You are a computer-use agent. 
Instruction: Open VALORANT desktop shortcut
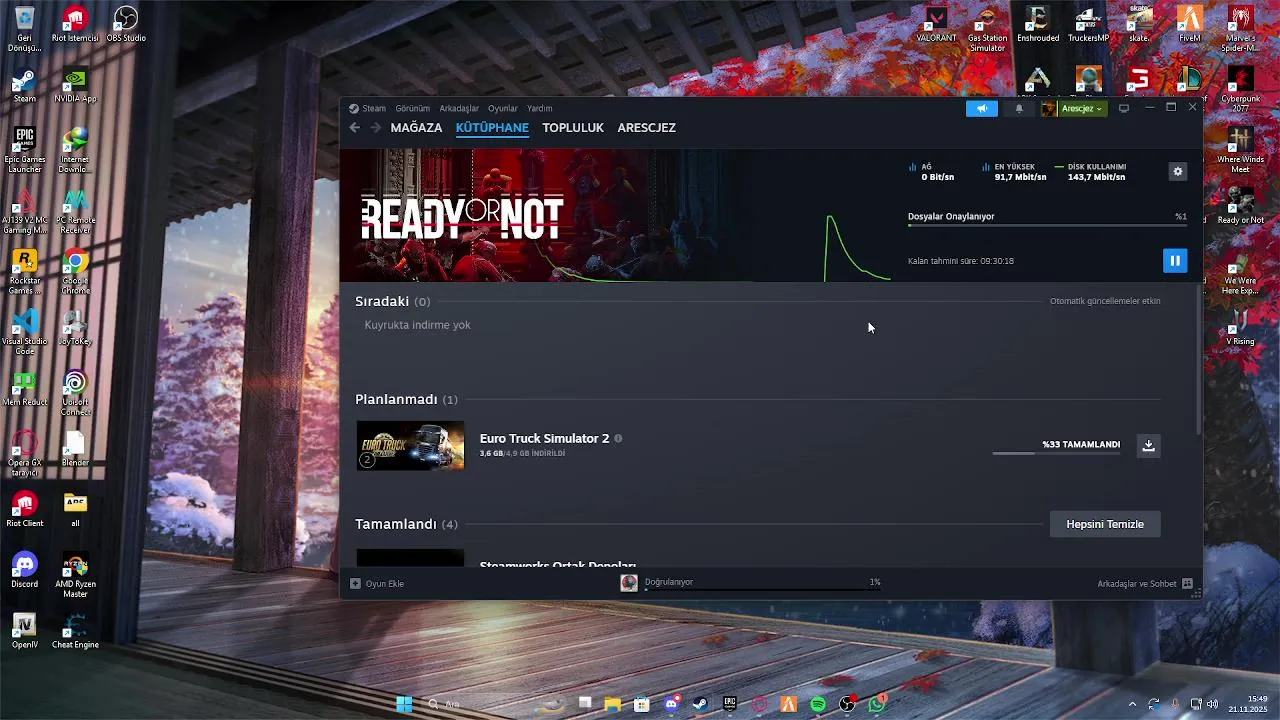pyautogui.click(x=936, y=25)
